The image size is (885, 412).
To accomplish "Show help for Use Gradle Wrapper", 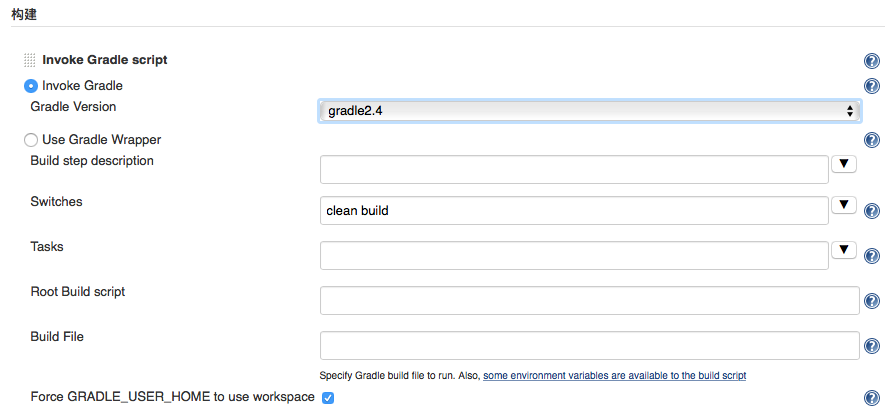I will pos(871,140).
